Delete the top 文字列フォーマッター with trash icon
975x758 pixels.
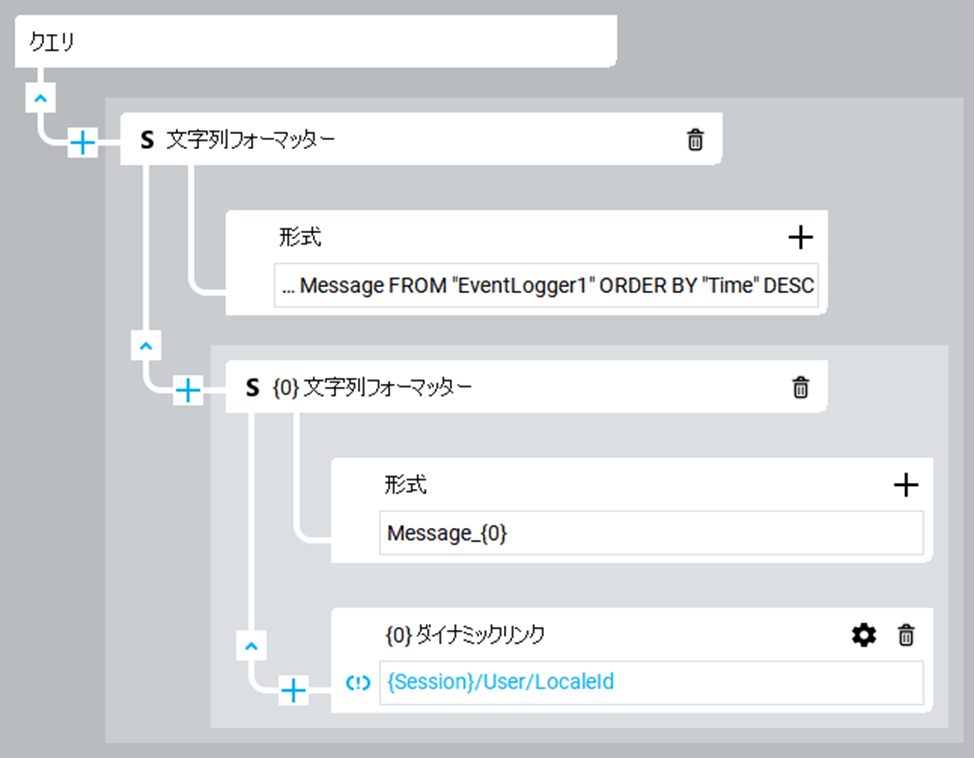(695, 141)
